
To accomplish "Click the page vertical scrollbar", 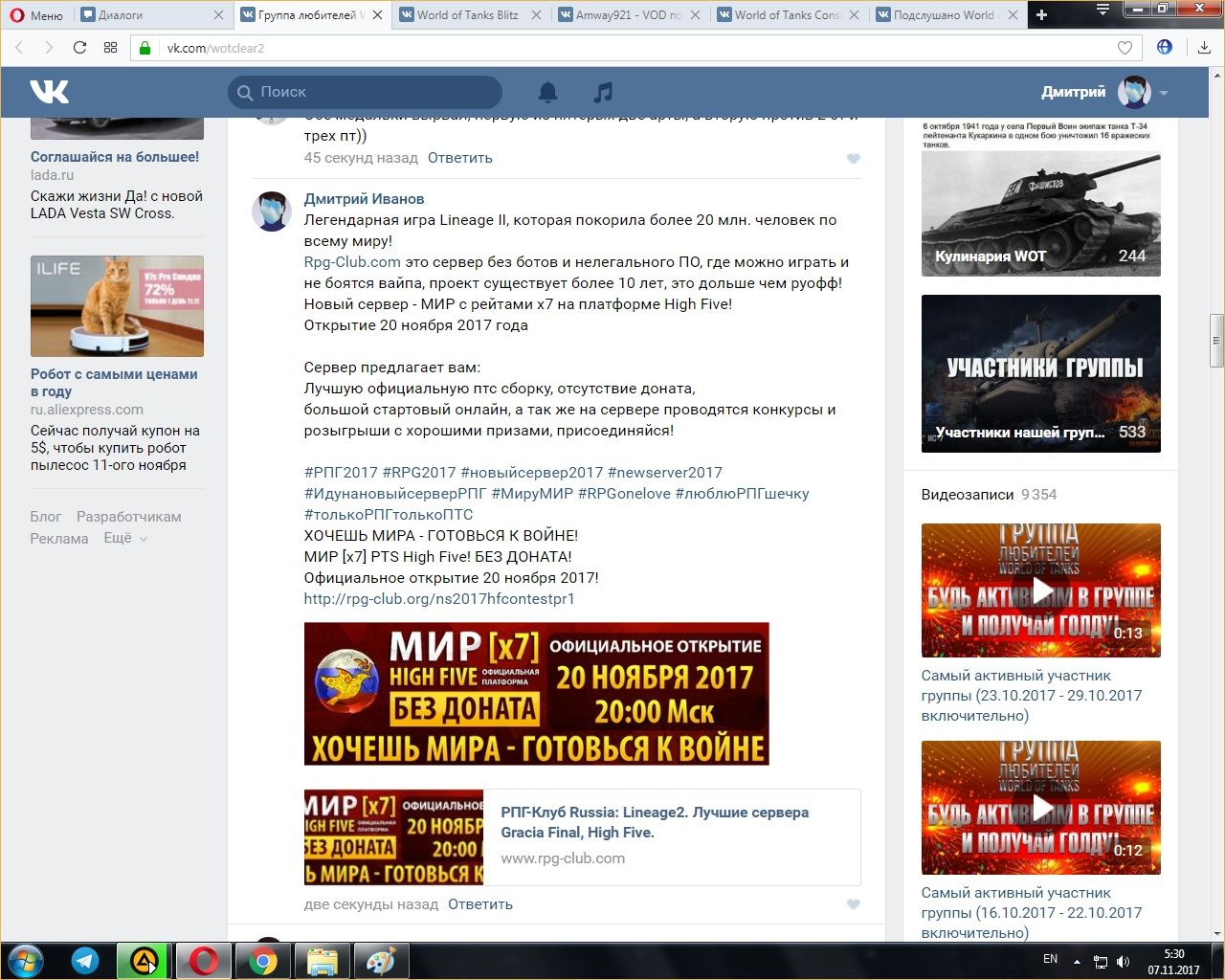I will coord(1216,341).
